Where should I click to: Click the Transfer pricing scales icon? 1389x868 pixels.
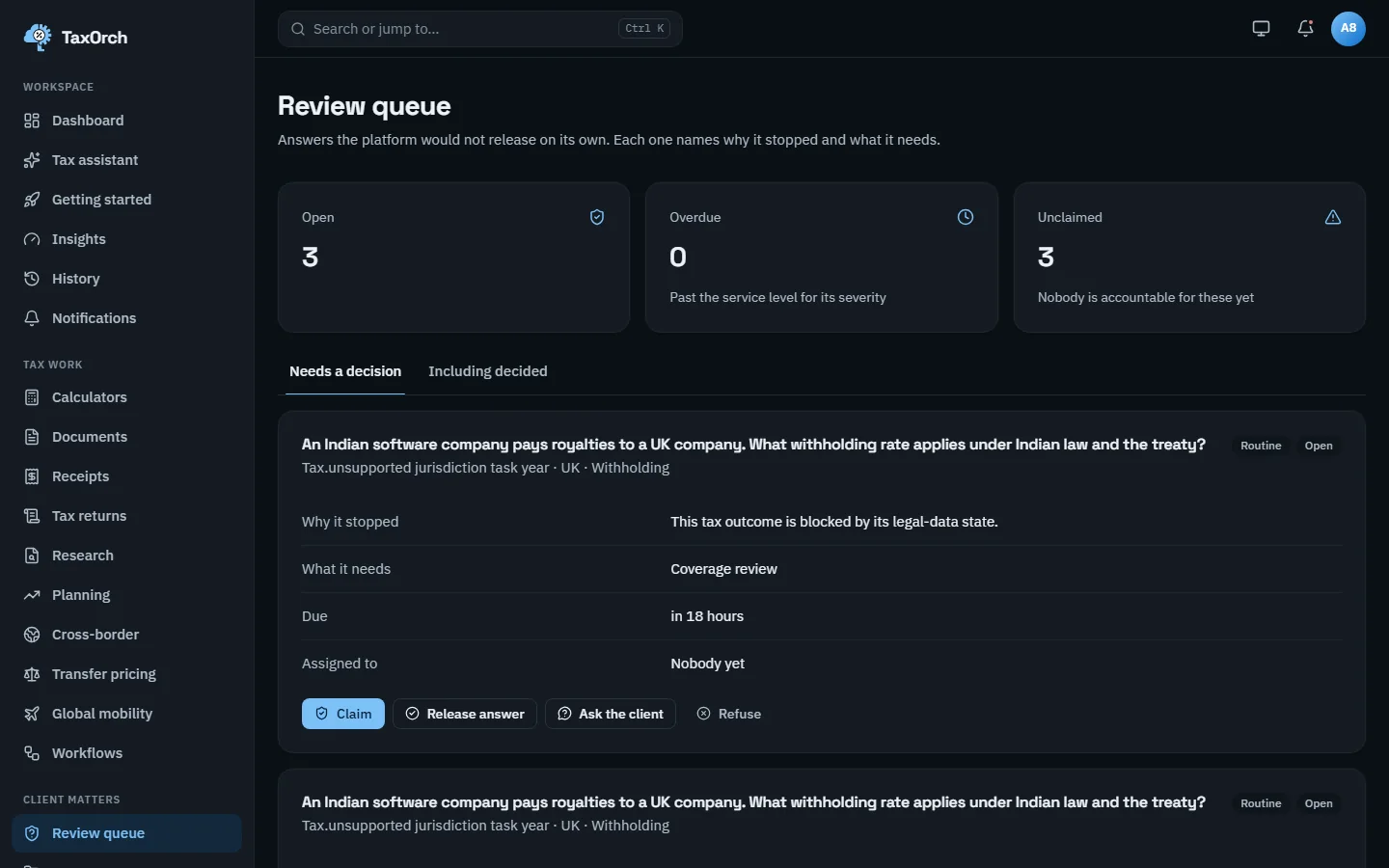[32, 674]
